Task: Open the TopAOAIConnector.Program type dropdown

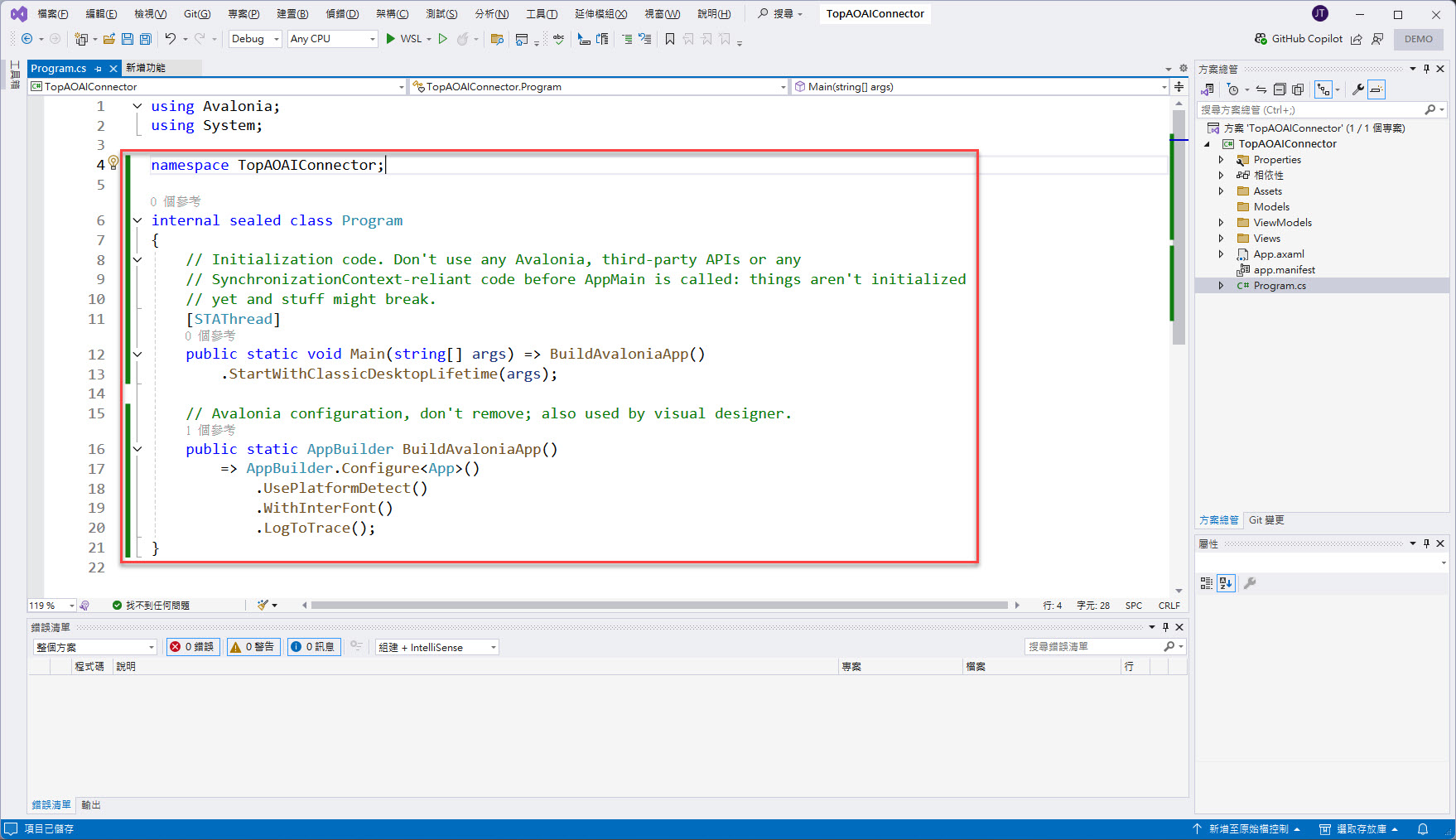Action: 600,86
